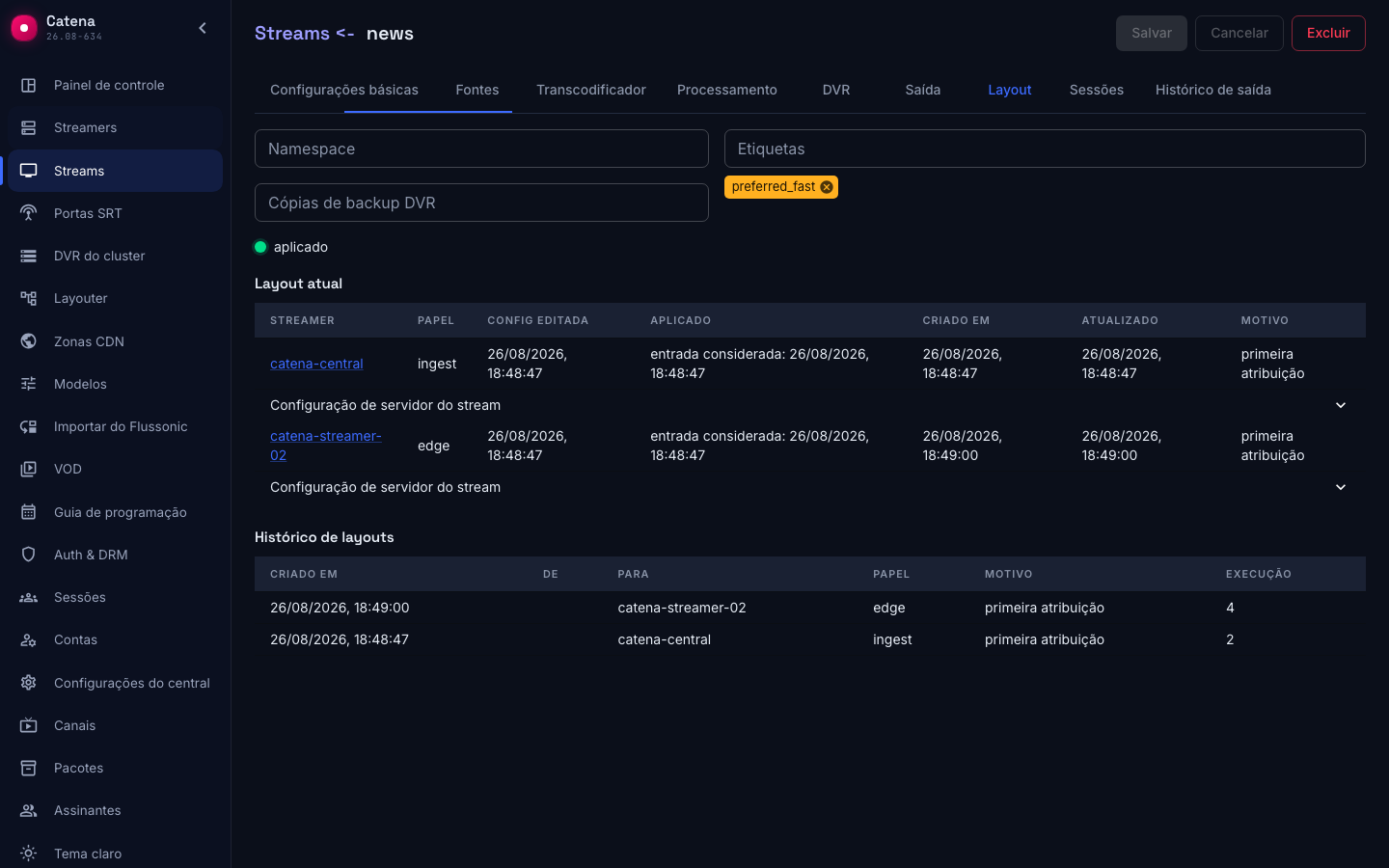The image size is (1389, 868).
Task: Select history row 26/08/2026, 18:49:00
Action: (x=810, y=608)
